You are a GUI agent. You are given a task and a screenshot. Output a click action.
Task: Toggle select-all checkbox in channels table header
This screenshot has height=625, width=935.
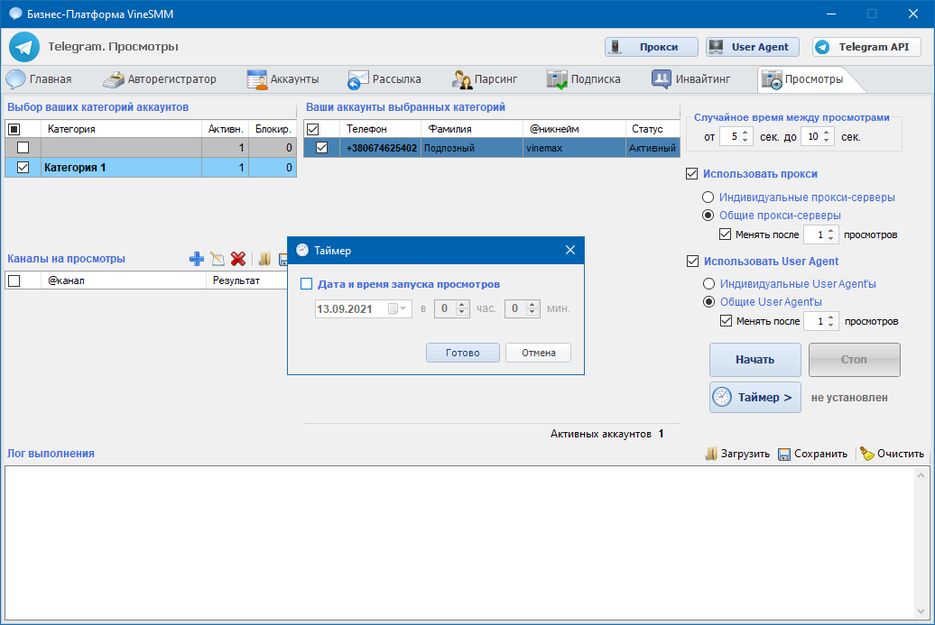[x=14, y=280]
